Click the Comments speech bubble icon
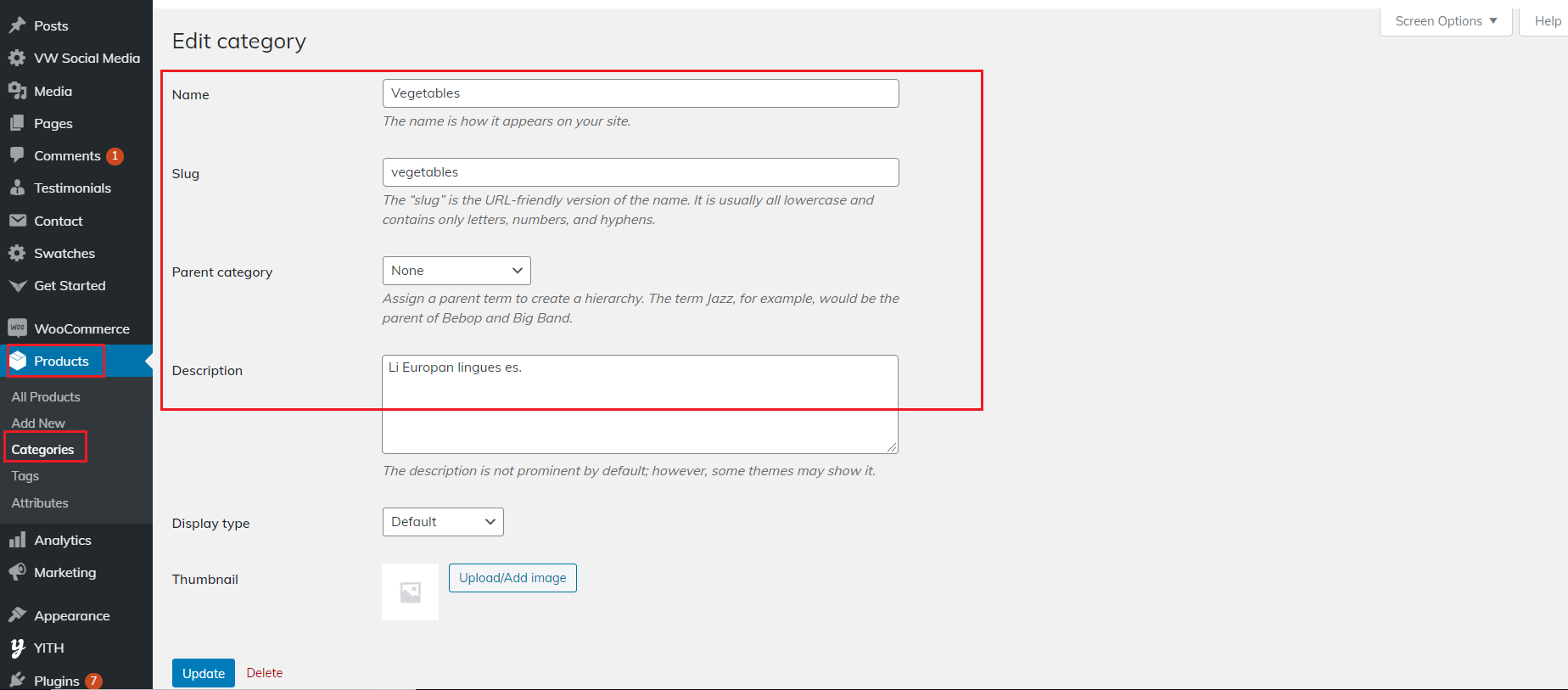This screenshot has width=1568, height=690. click(x=17, y=155)
